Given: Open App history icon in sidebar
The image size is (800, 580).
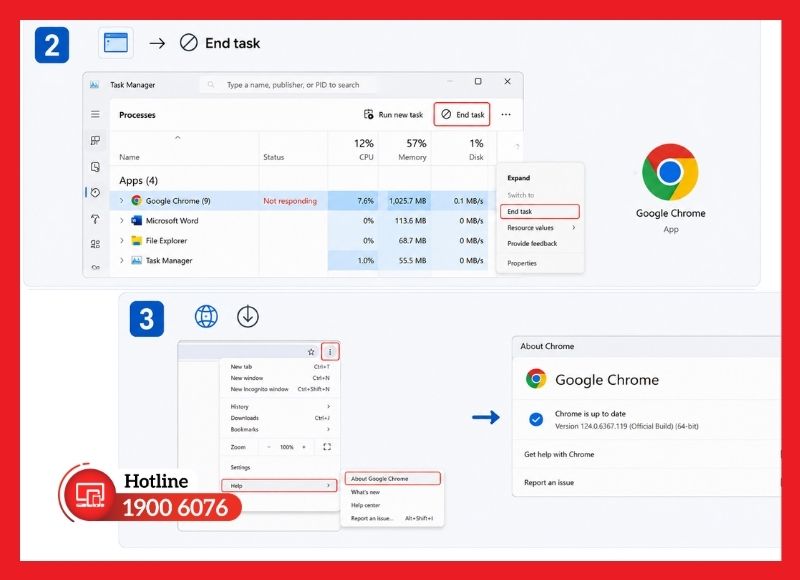Looking at the screenshot, I should pos(95,192).
